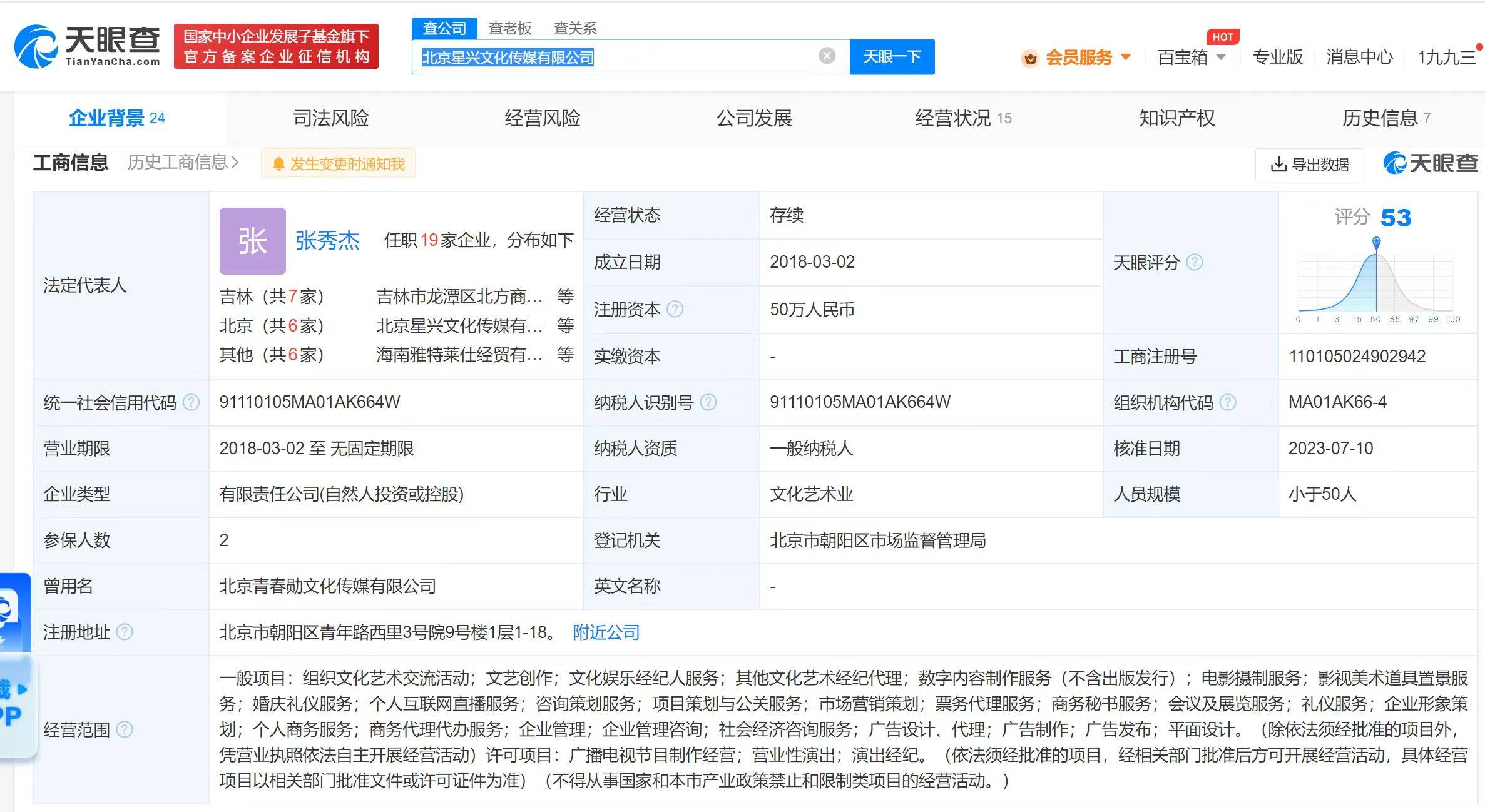This screenshot has width=1485, height=812.
Task: Switch to 知识产权 tab
Action: (x=1177, y=118)
